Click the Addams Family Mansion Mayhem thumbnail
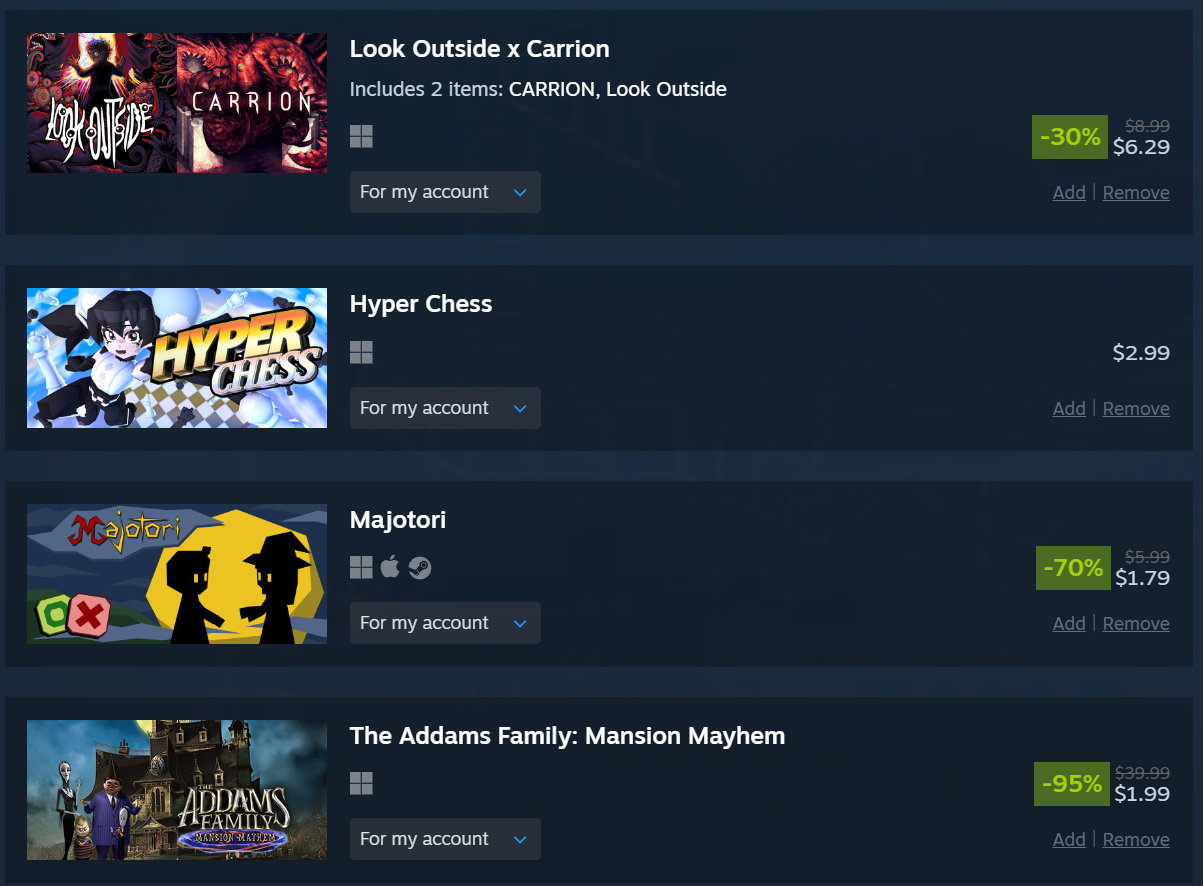The height and width of the screenshot is (886, 1203). [177, 790]
